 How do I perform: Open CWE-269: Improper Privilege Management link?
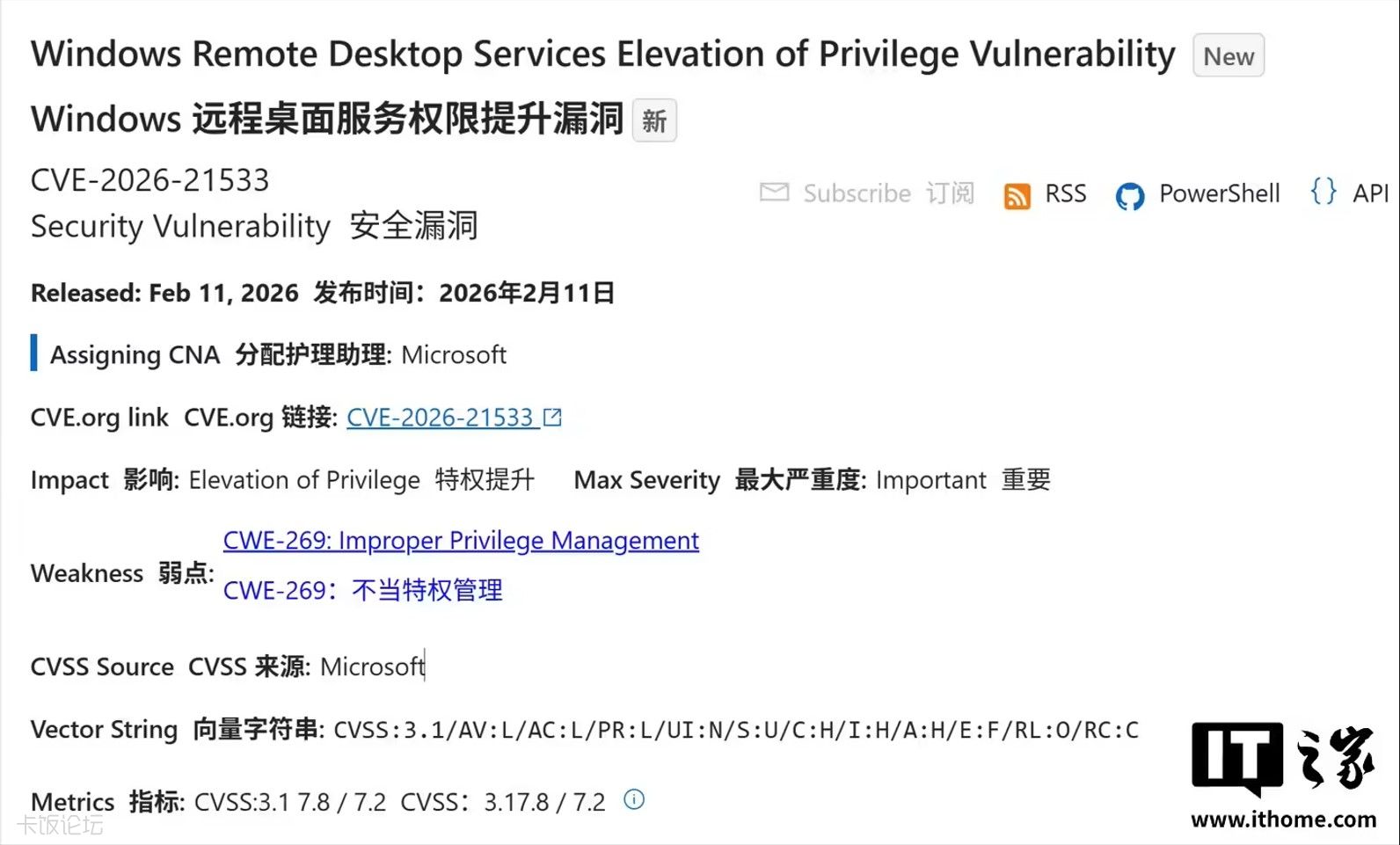(461, 541)
